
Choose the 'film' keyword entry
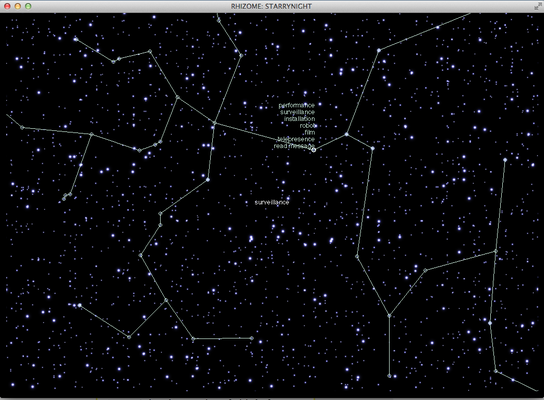pos(310,132)
